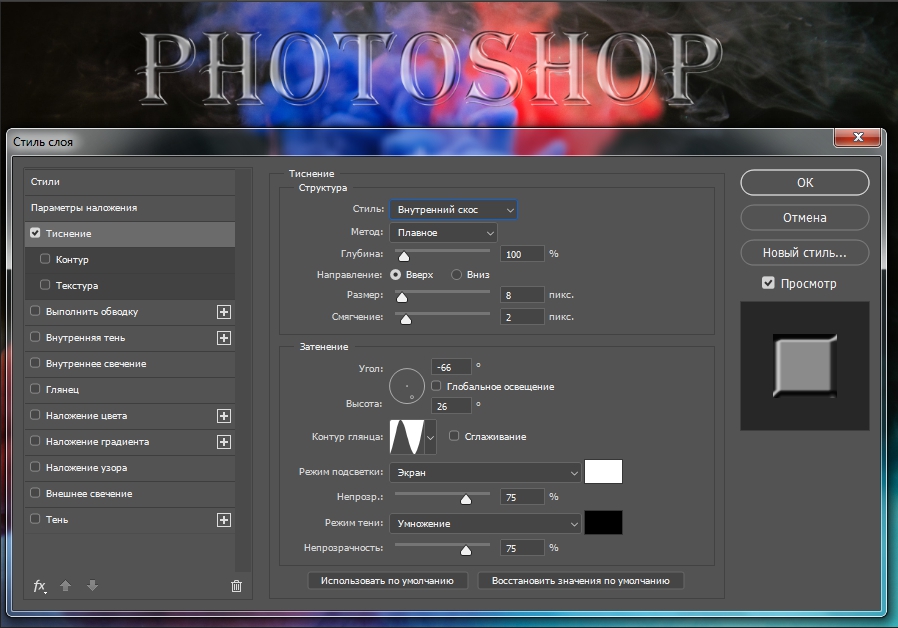Click the Размер slider handle
Viewport: 898px width, 628px height.
pos(402,297)
